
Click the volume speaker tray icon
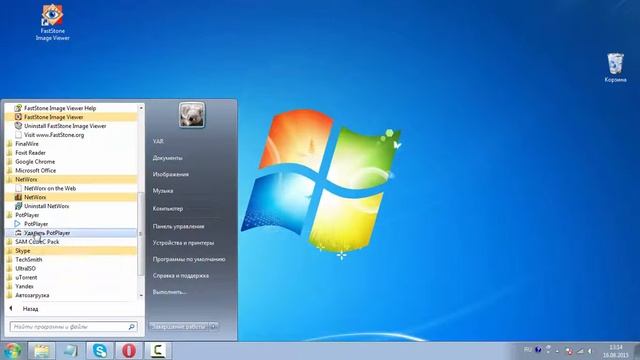point(590,351)
